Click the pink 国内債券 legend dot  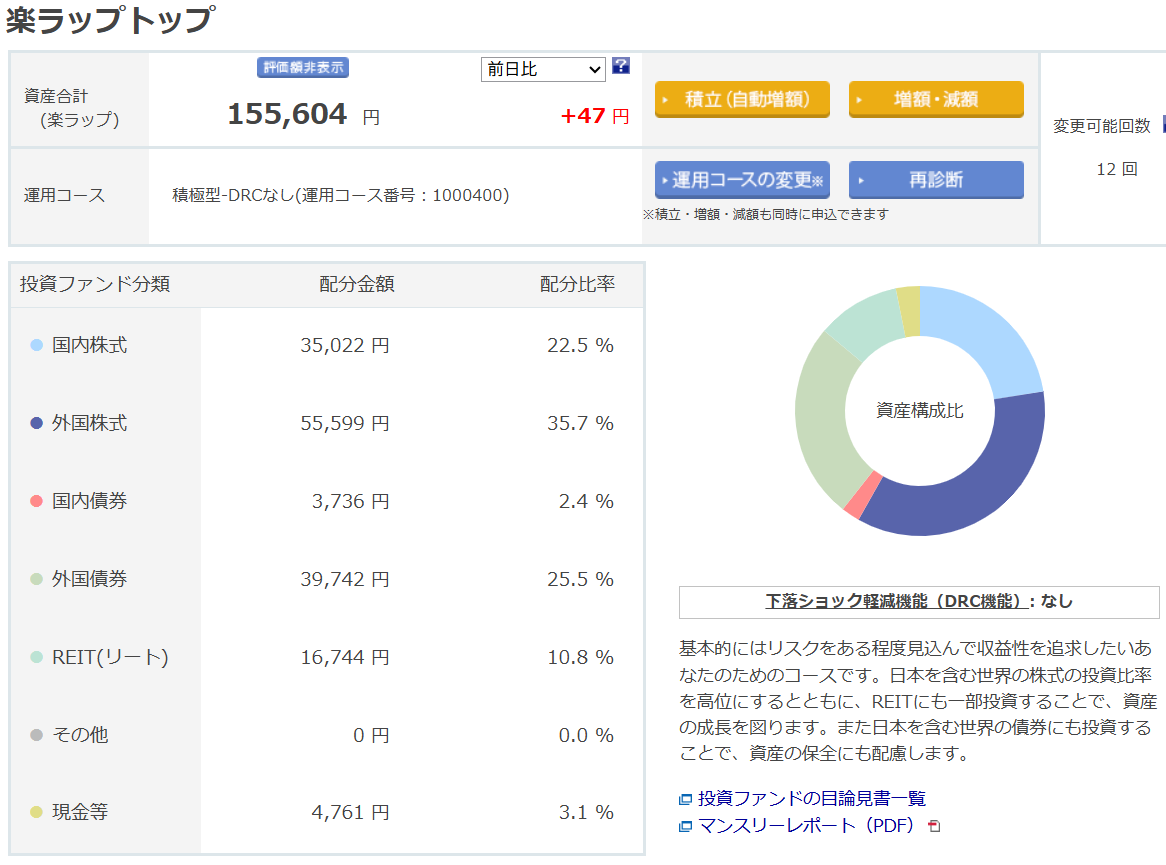tap(37, 501)
